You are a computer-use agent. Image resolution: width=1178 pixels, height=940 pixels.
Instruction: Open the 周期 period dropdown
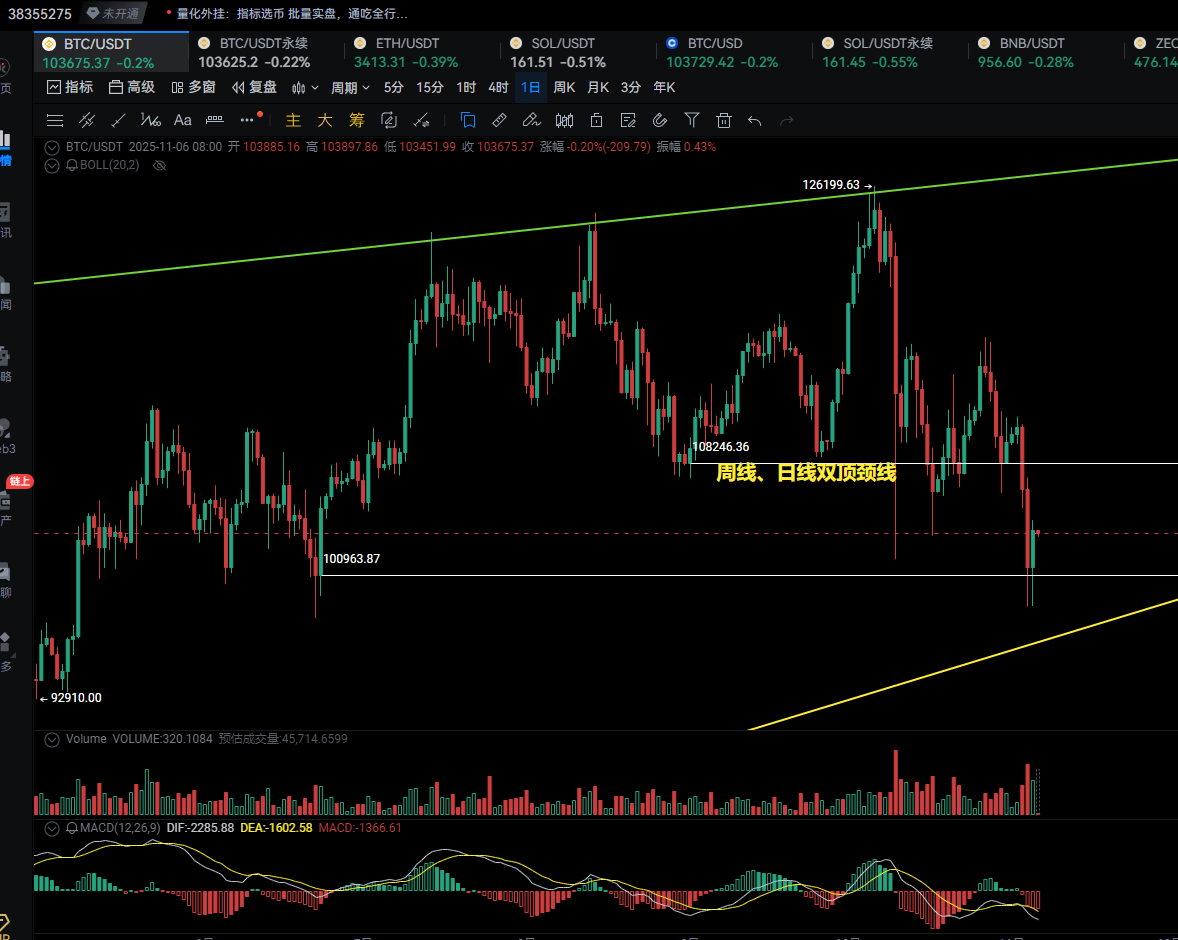pos(350,88)
